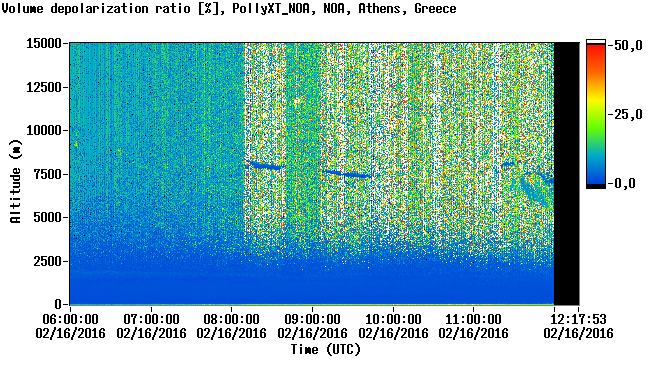The height and width of the screenshot is (389, 665).
Task: Click the 50,0 colorbar label
Action: click(628, 46)
